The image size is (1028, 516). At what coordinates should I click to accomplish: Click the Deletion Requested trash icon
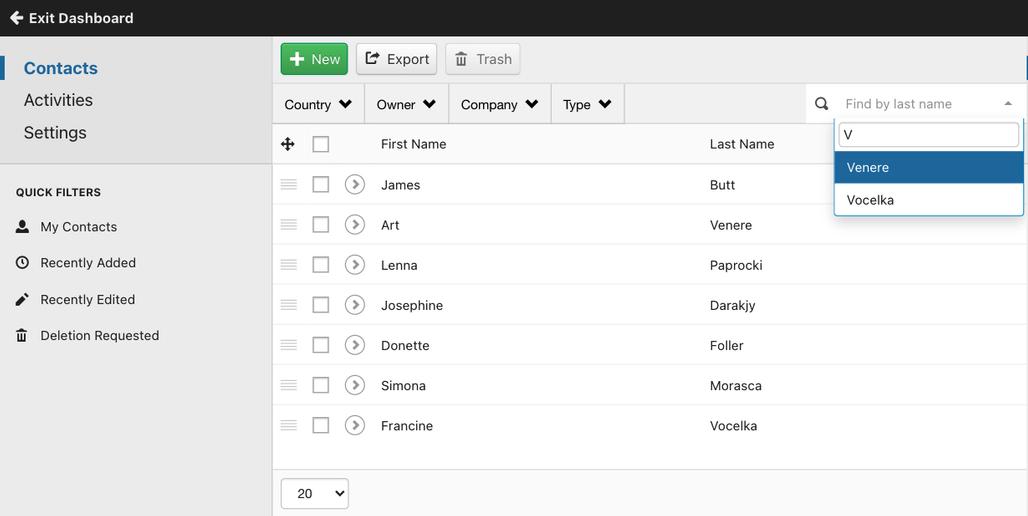(22, 336)
